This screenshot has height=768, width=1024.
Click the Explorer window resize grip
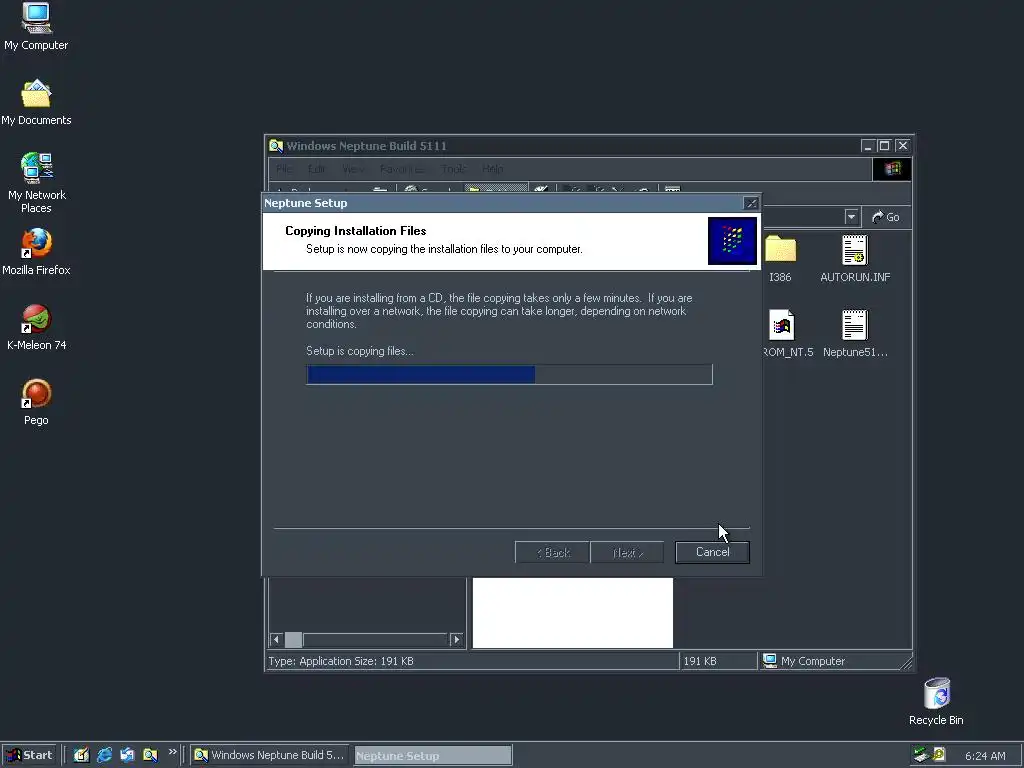pos(906,663)
